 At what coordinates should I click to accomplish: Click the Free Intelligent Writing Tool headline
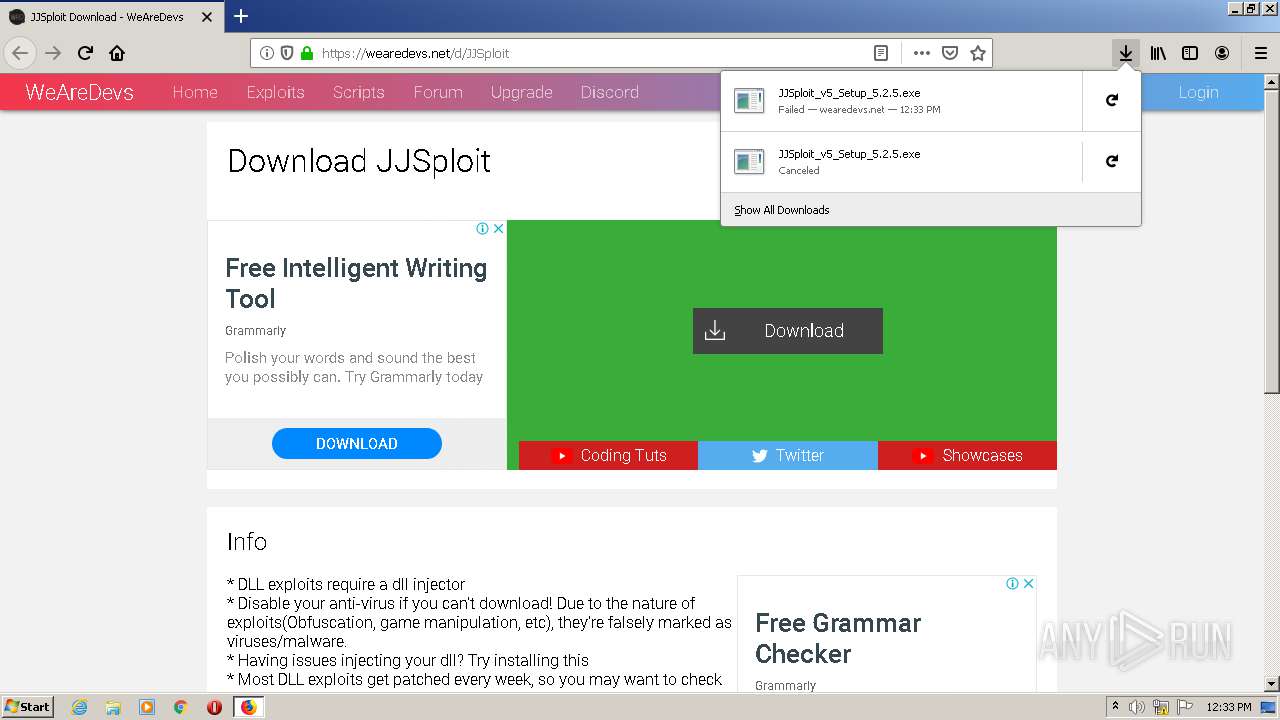356,283
